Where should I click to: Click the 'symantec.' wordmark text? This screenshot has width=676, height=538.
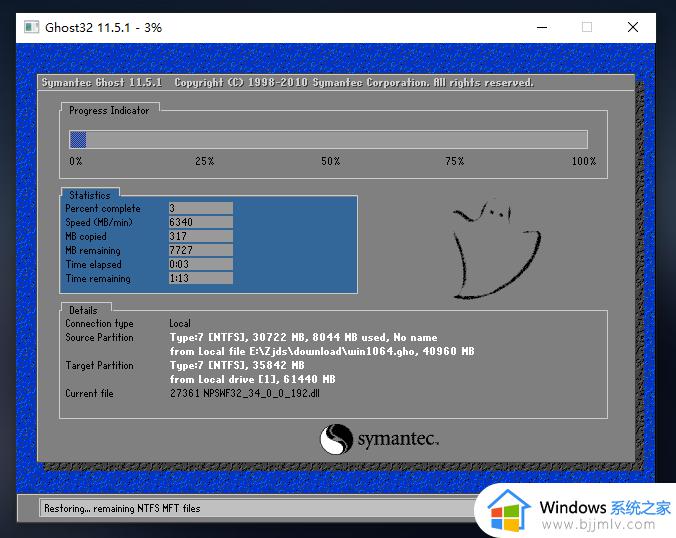click(x=398, y=439)
